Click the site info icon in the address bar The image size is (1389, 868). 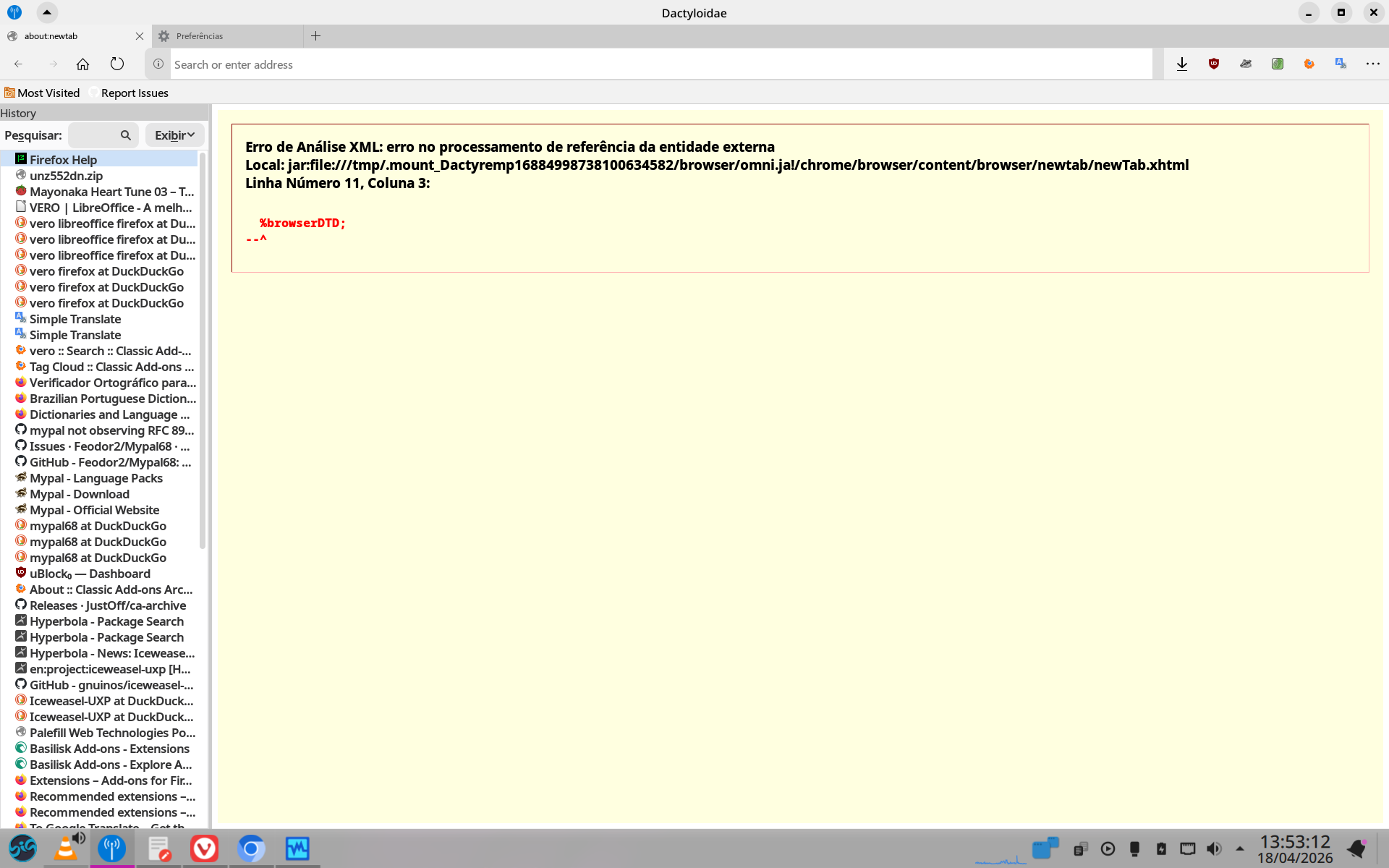pyautogui.click(x=158, y=64)
